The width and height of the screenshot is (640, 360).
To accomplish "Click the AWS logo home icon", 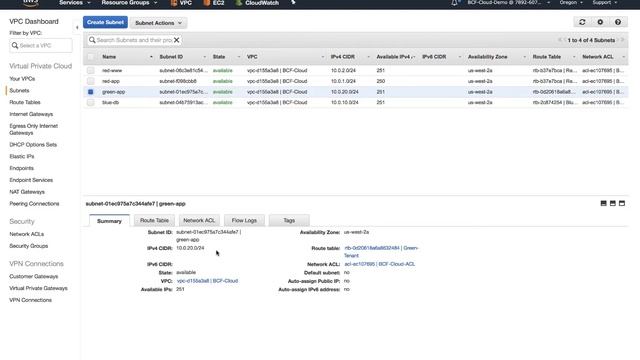I will click(31, 3).
